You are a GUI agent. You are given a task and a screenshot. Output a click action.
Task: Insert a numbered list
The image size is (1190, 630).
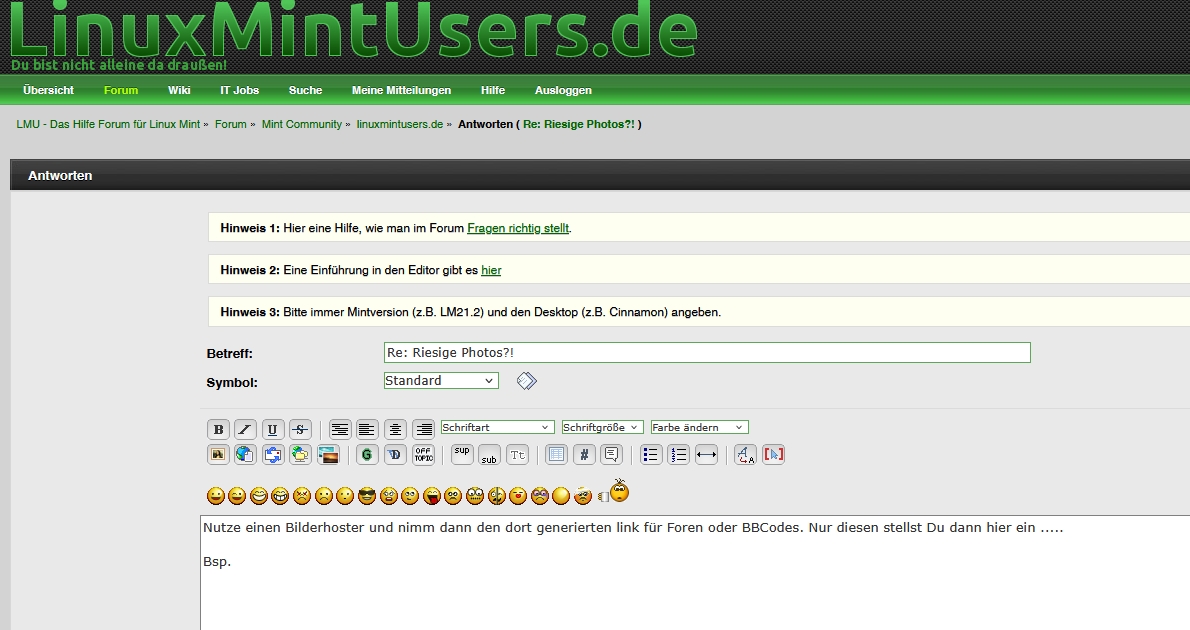tap(678, 454)
